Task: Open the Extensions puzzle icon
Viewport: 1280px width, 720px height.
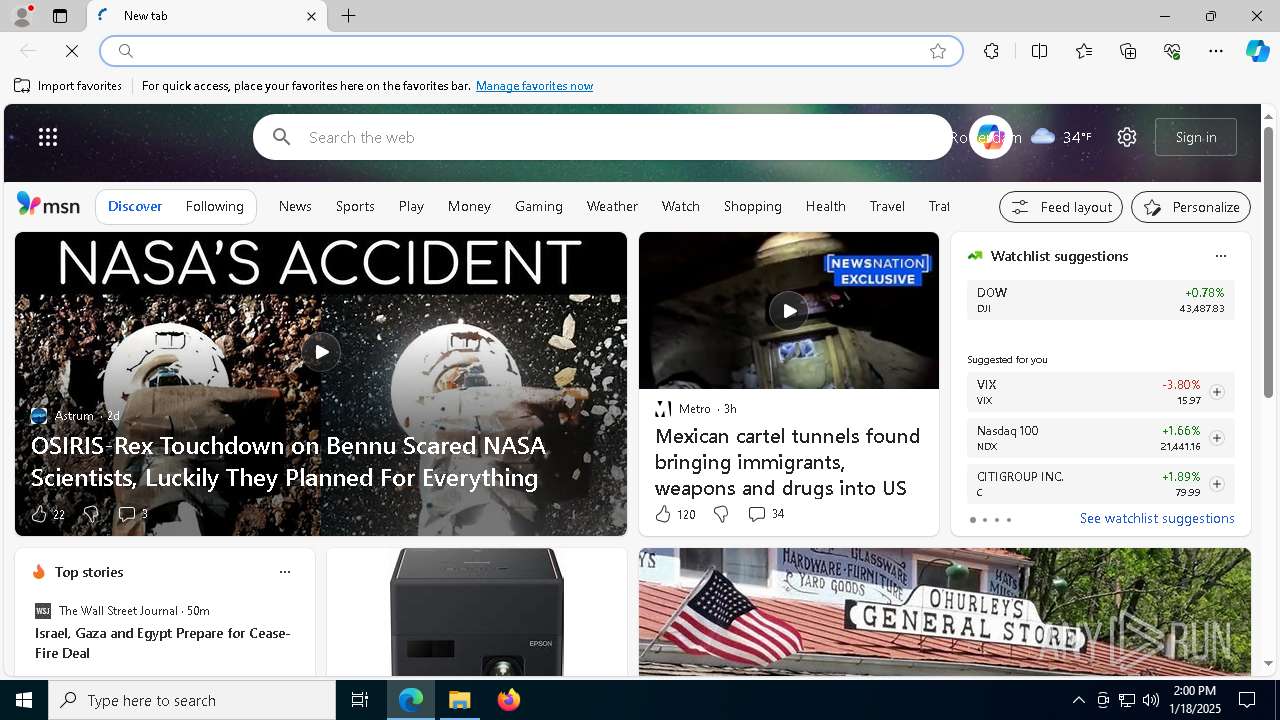Action: coord(991,51)
